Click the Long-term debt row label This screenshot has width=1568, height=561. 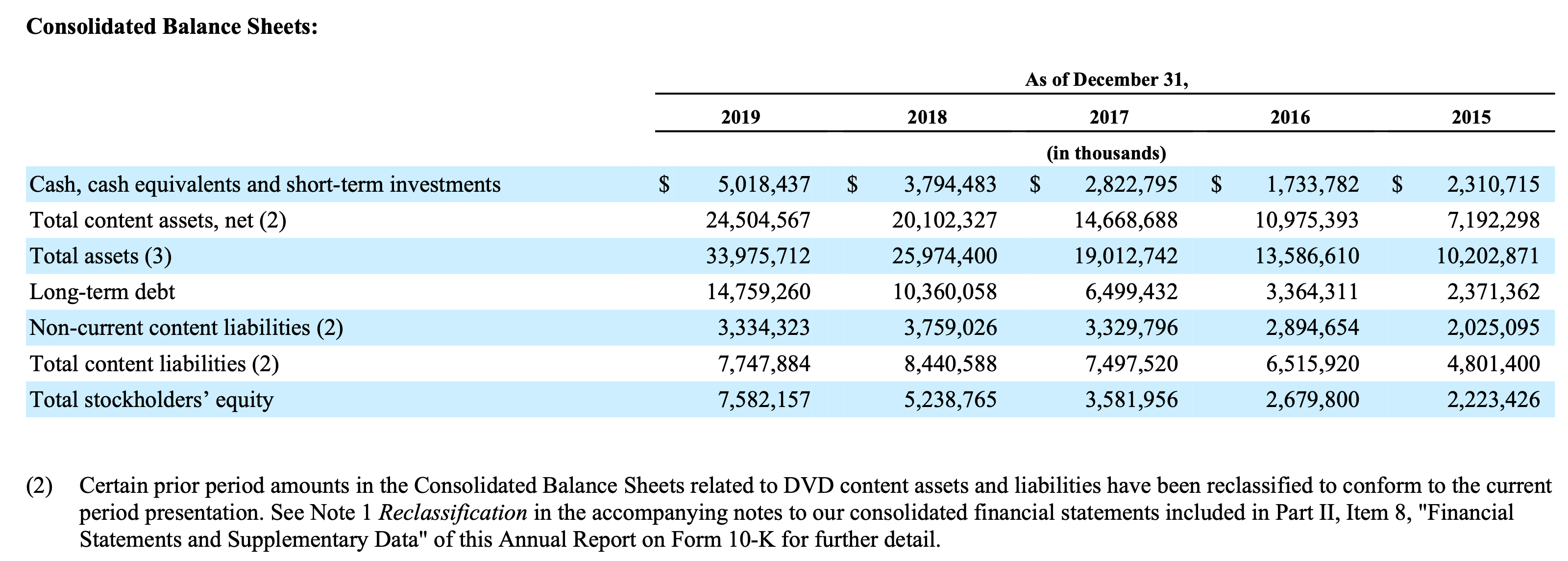[x=102, y=292]
